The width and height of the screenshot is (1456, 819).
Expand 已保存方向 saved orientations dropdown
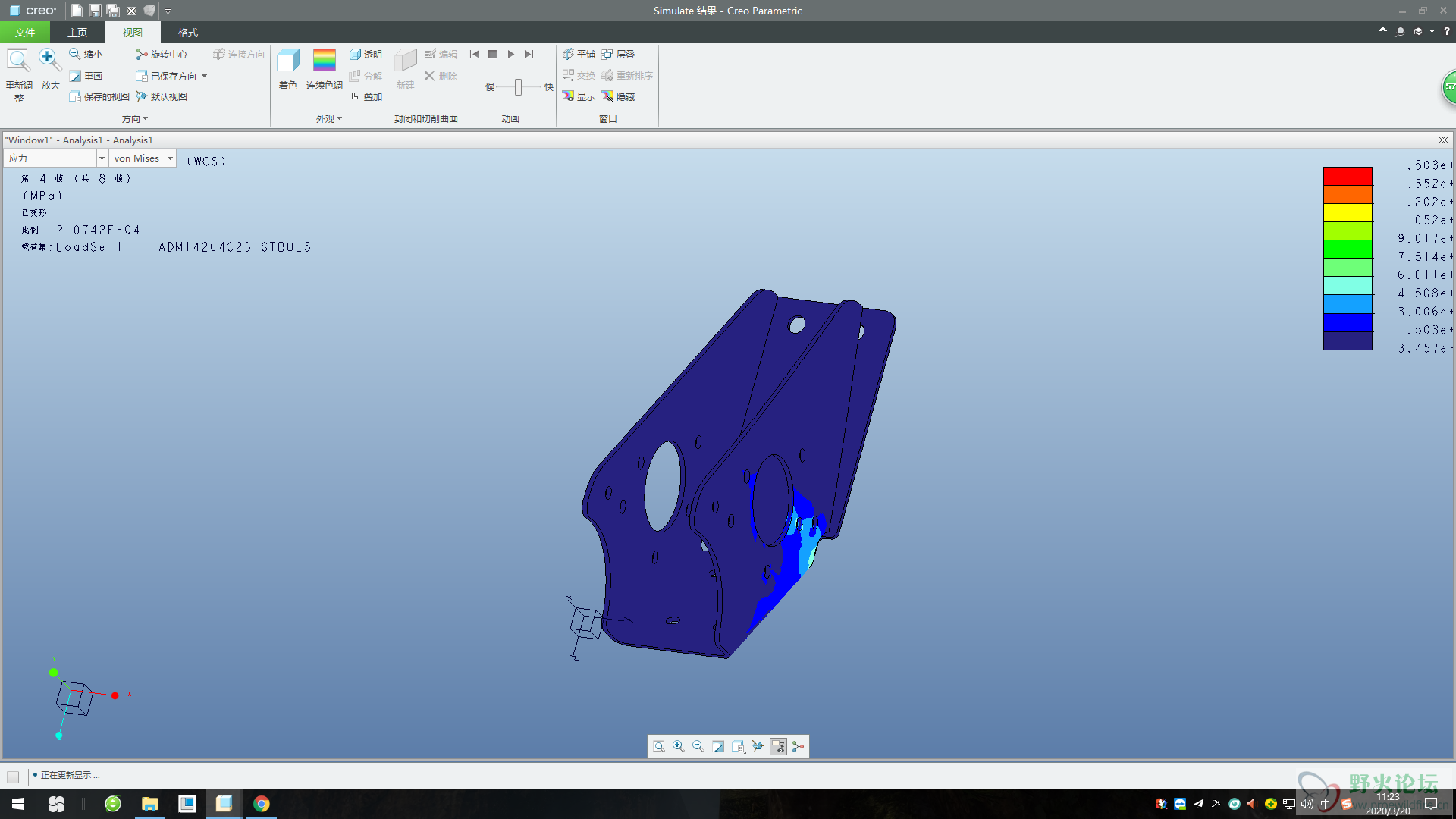(205, 76)
